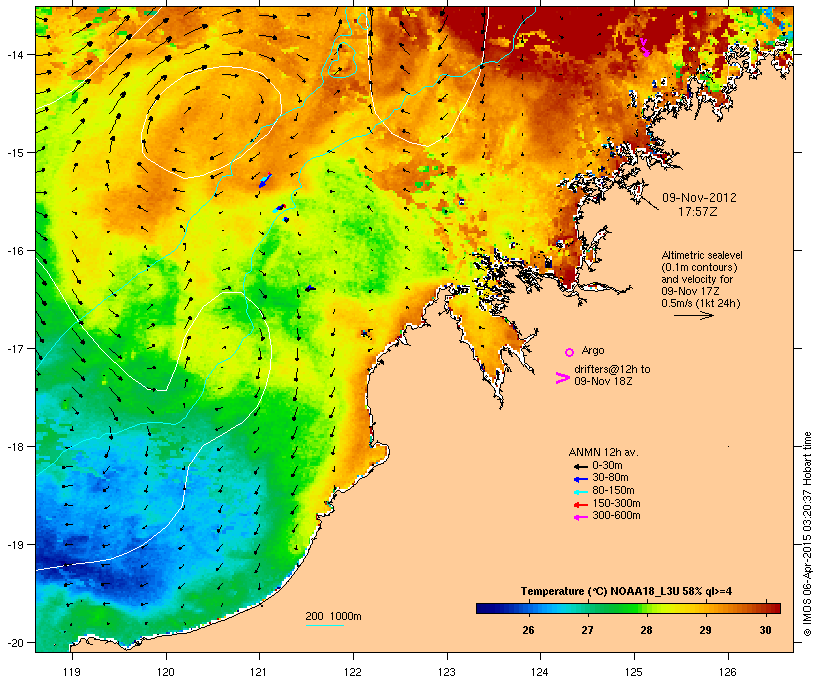
Task: Click the 0-30m depth label
Action: pyautogui.click(x=607, y=466)
